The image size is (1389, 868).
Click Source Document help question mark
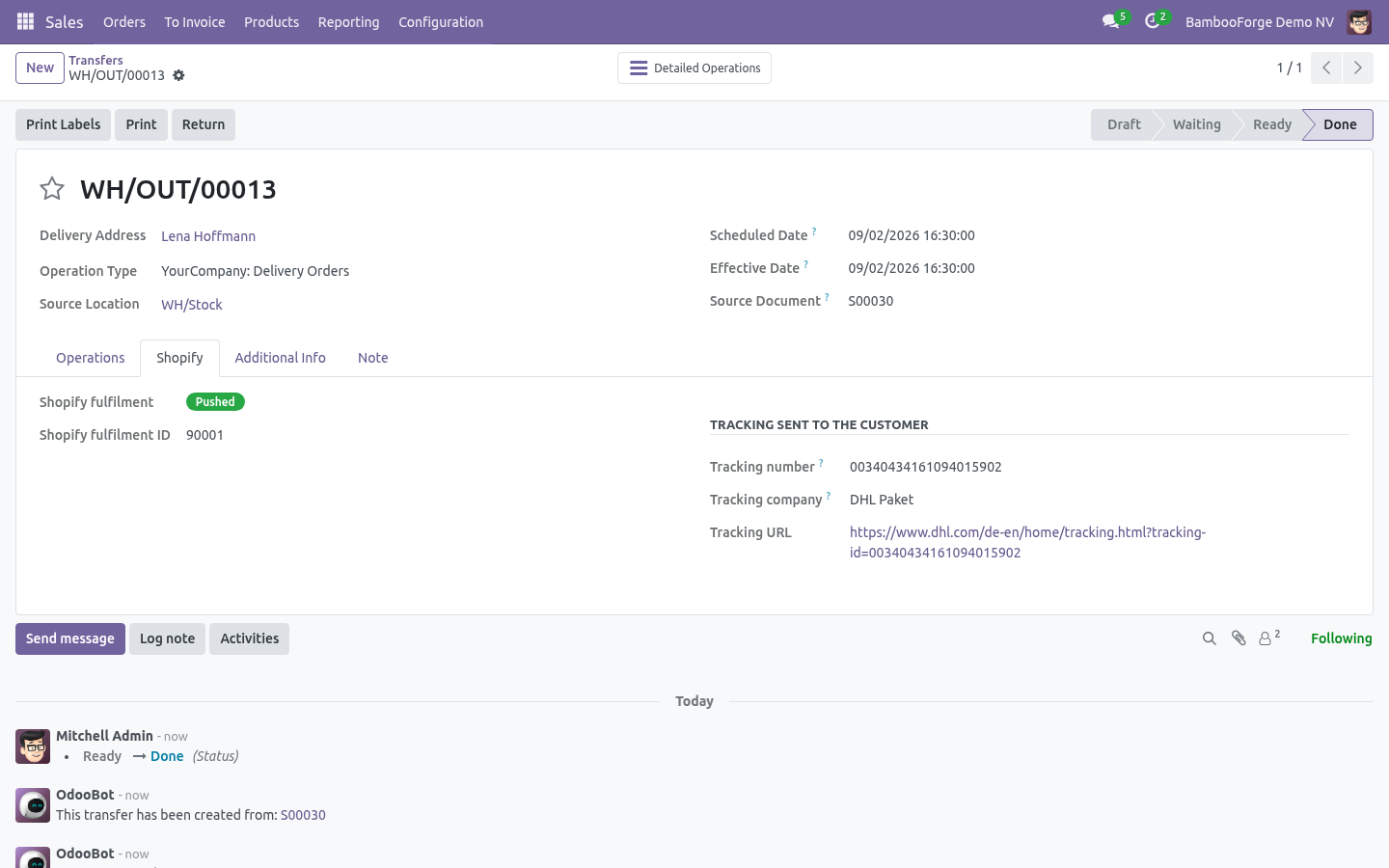[x=827, y=297]
